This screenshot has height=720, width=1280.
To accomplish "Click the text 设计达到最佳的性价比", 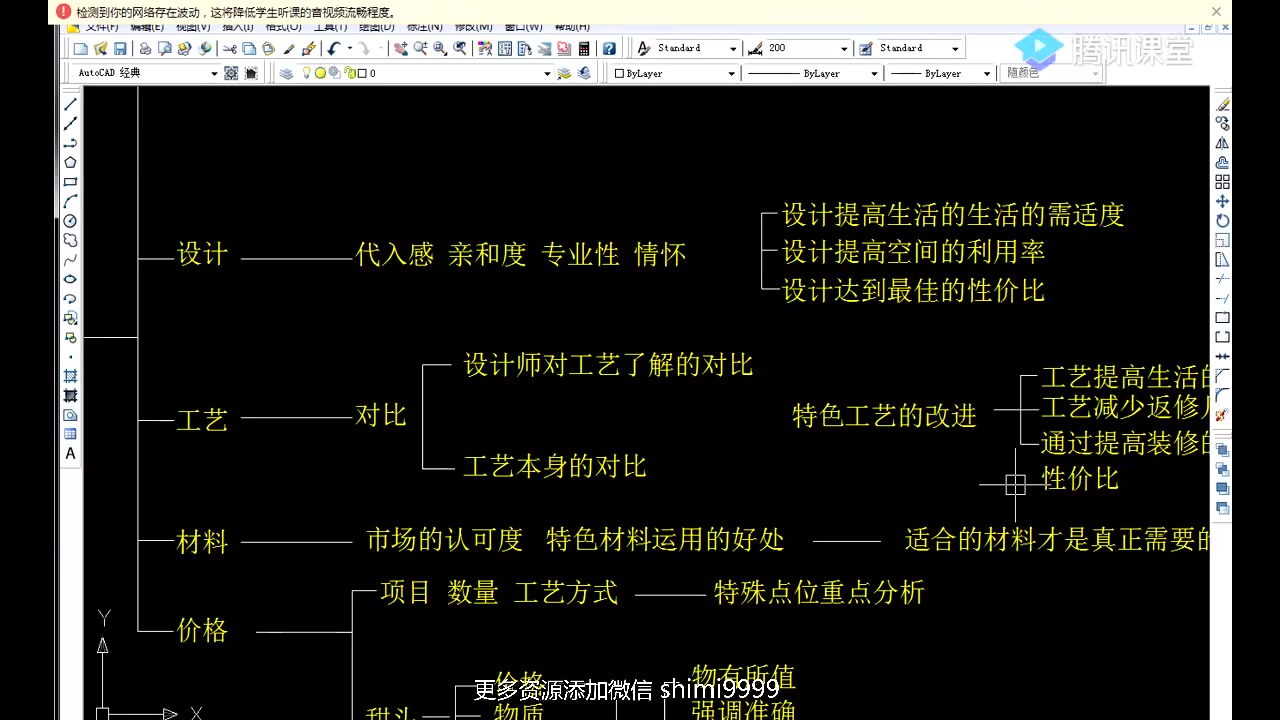I will tap(914, 290).
